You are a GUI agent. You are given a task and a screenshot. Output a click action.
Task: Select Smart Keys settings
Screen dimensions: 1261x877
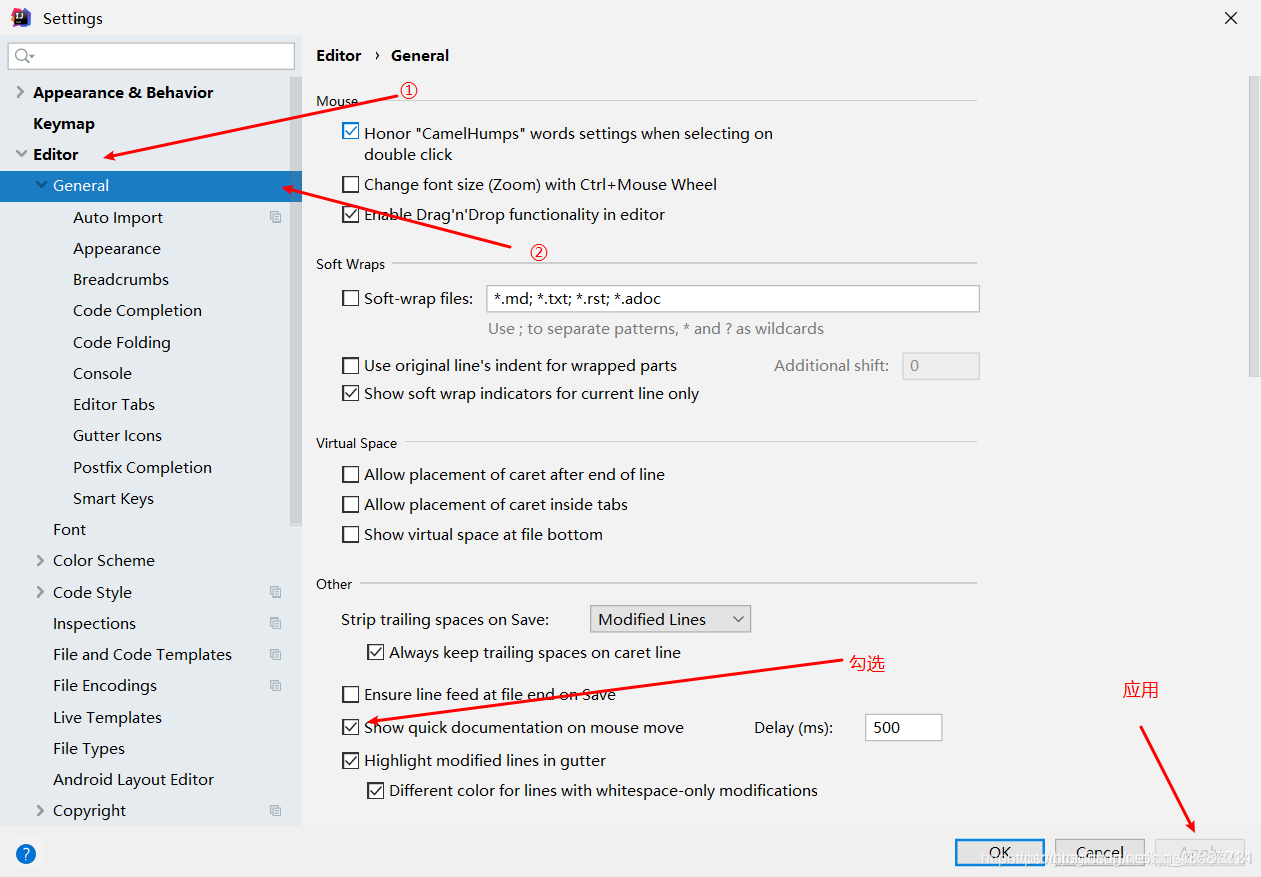[113, 498]
